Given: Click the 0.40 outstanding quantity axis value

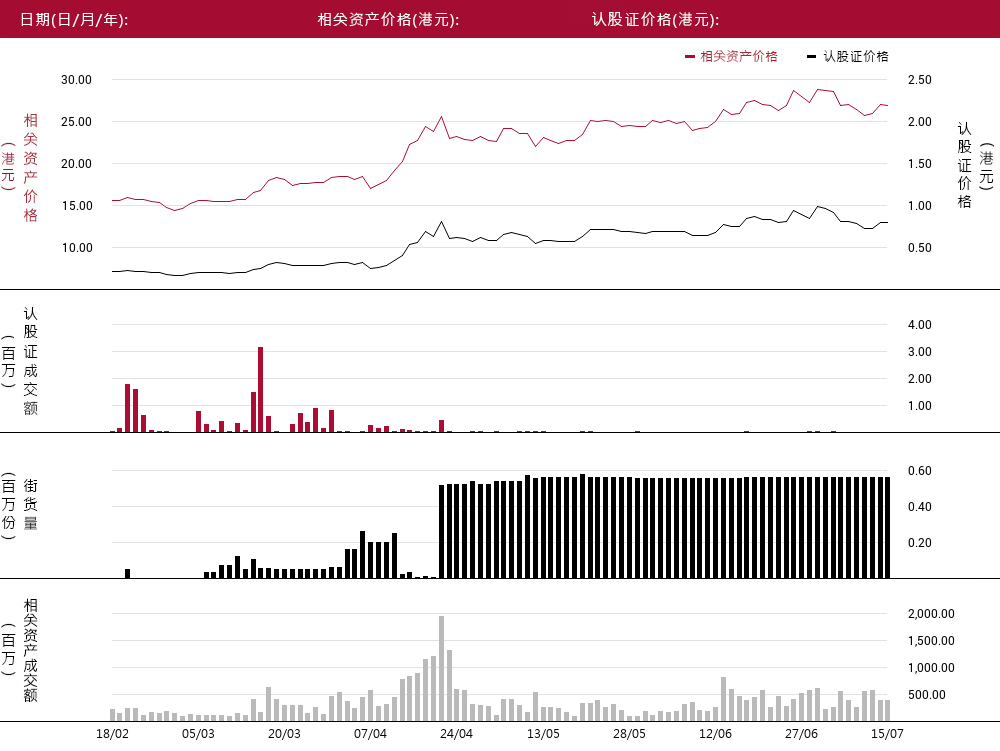Looking at the screenshot, I should tap(920, 506).
